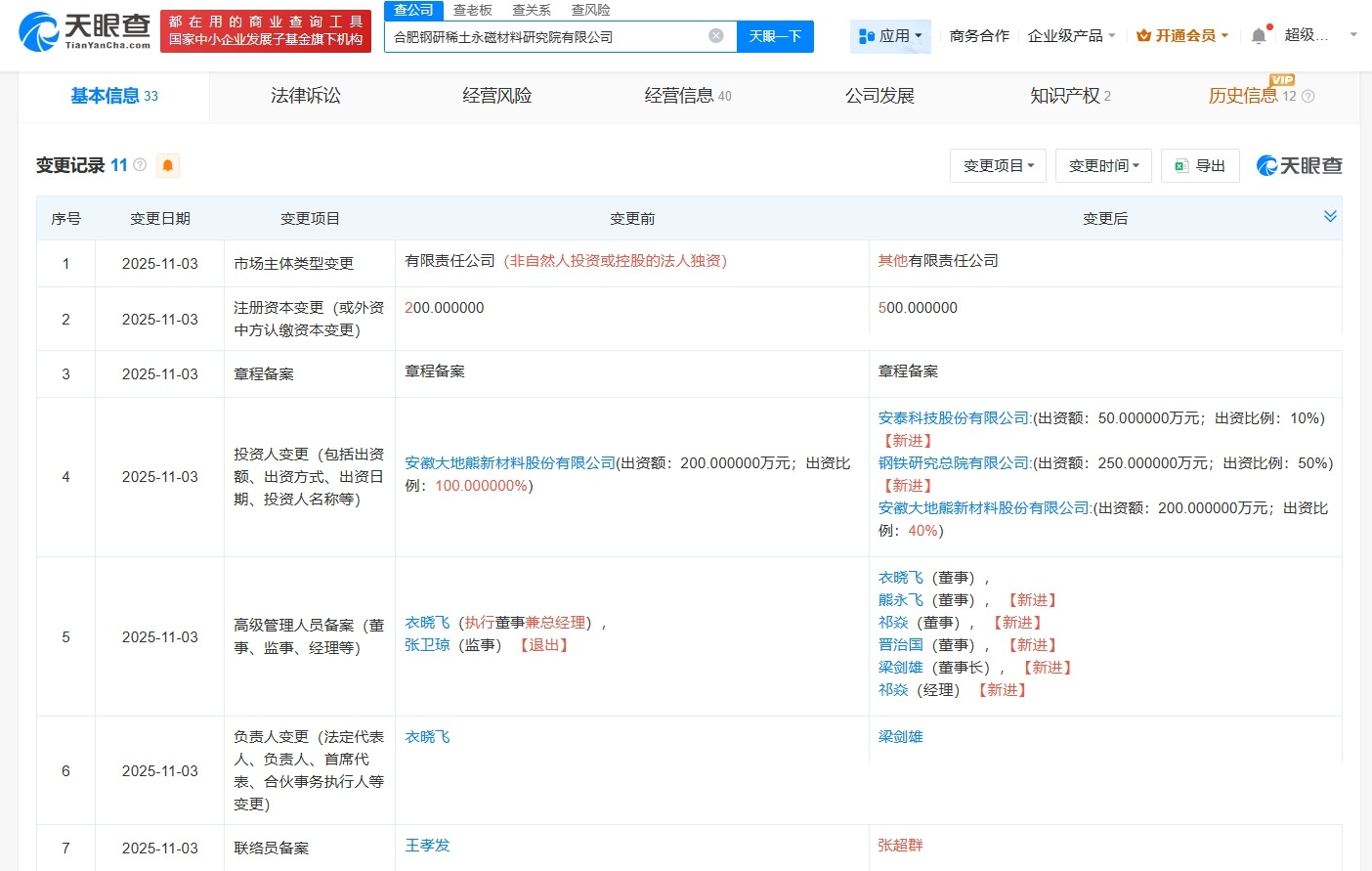Open 梁剑雄 link in row 6
This screenshot has width=1372, height=871.
tap(900, 737)
